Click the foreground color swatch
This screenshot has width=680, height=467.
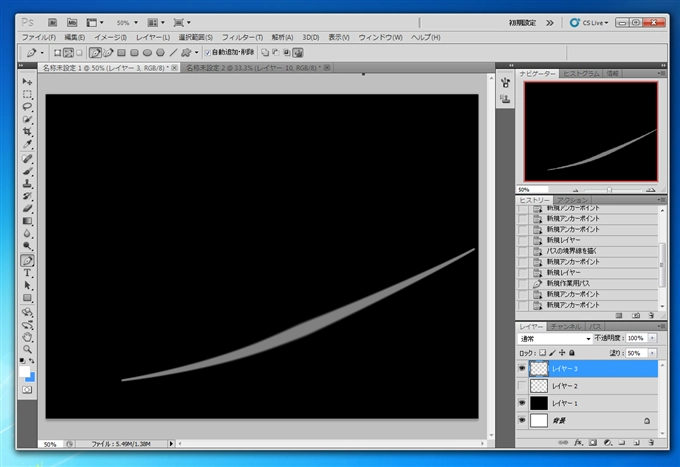(24, 371)
